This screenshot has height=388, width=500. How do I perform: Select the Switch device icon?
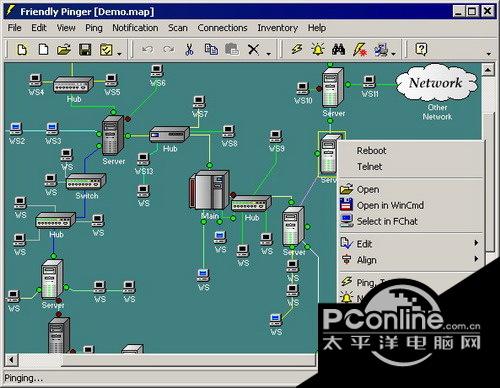click(86, 182)
